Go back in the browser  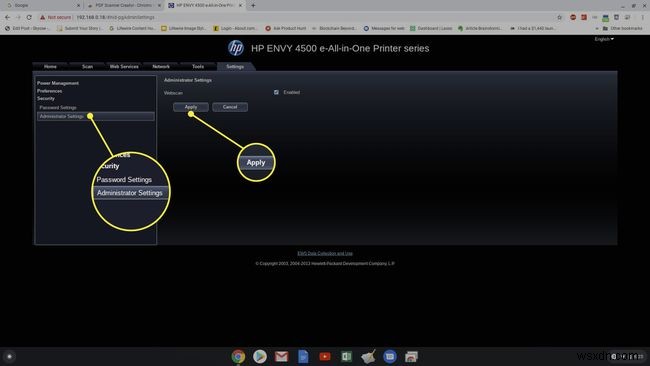(7, 17)
